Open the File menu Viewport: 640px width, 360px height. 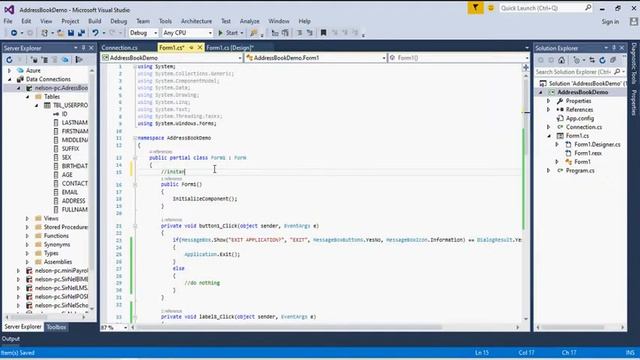coord(8,21)
